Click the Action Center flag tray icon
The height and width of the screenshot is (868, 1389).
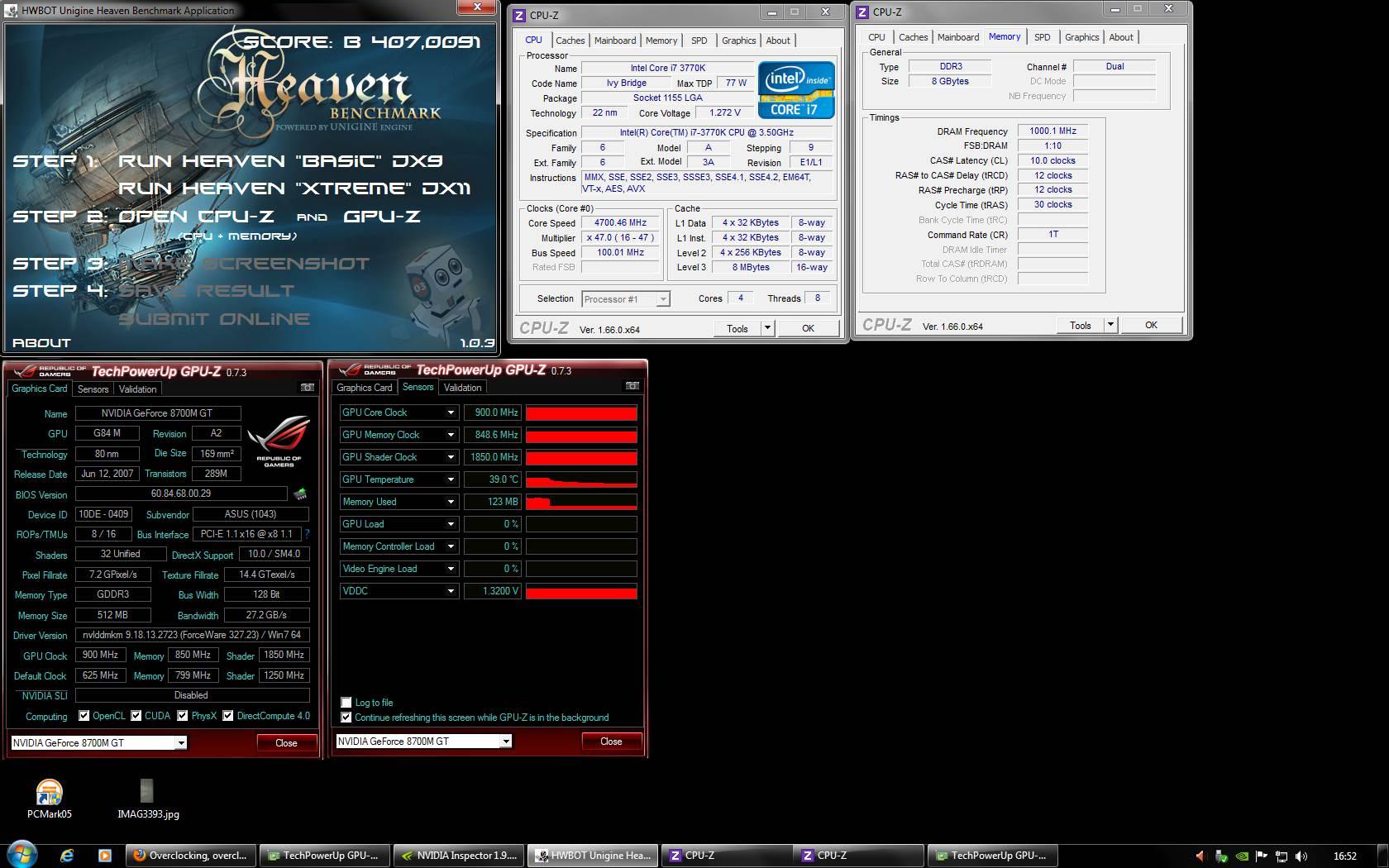click(x=1262, y=856)
